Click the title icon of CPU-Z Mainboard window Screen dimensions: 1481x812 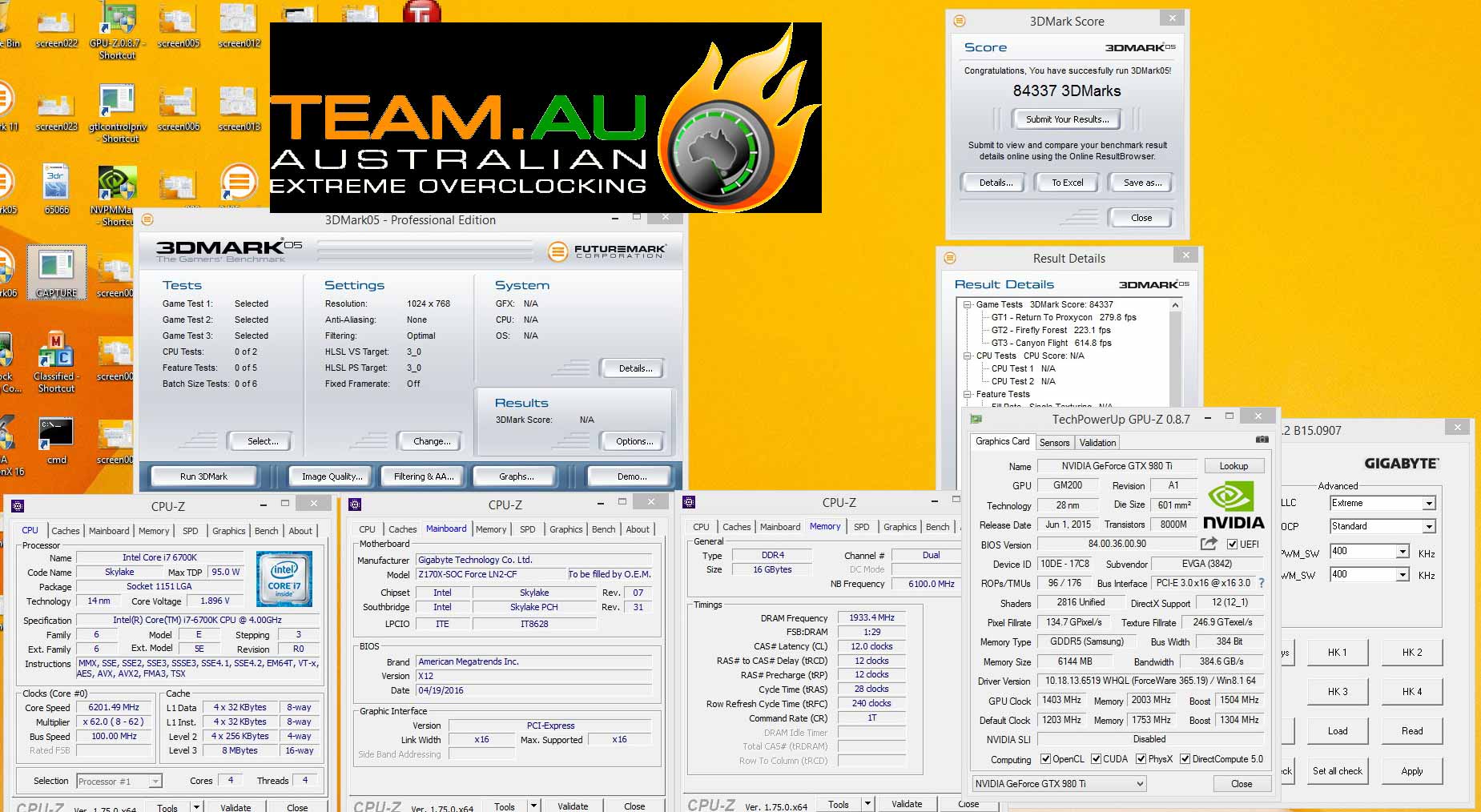click(356, 504)
